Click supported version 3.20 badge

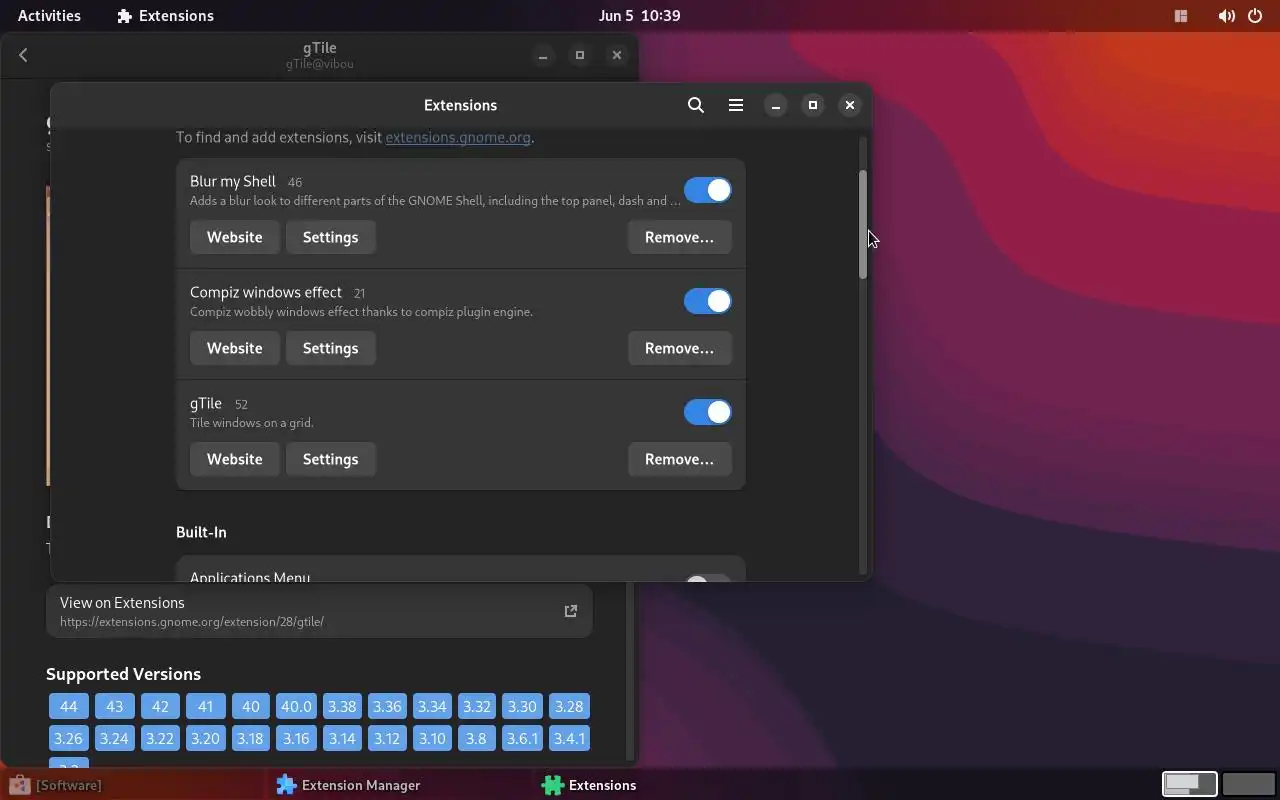(x=205, y=738)
